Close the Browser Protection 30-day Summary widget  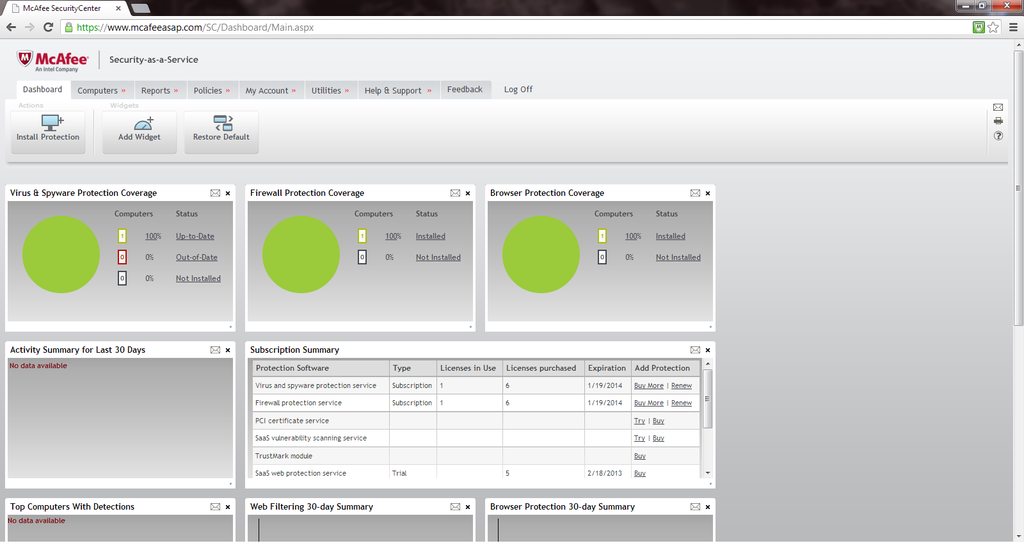pos(708,507)
